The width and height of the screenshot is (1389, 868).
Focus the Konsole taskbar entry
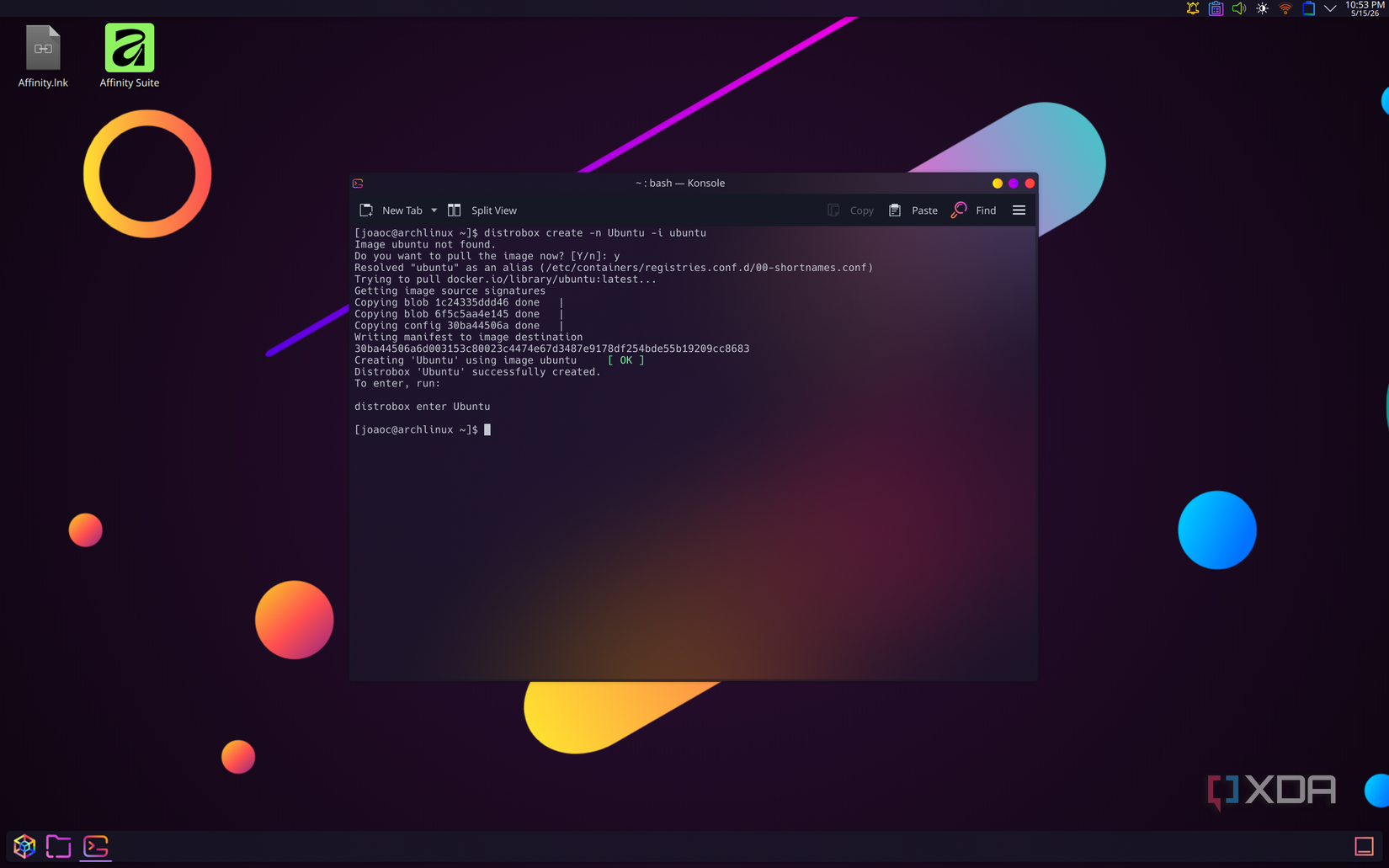[x=96, y=846]
